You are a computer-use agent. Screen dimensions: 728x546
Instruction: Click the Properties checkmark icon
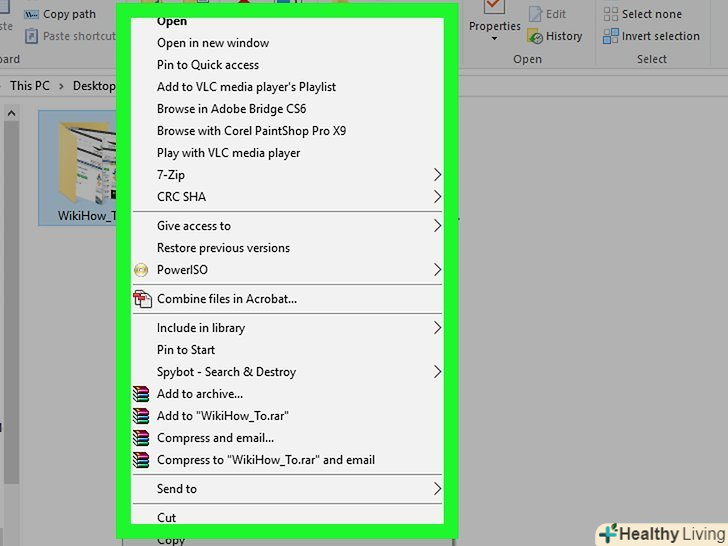pos(494,6)
